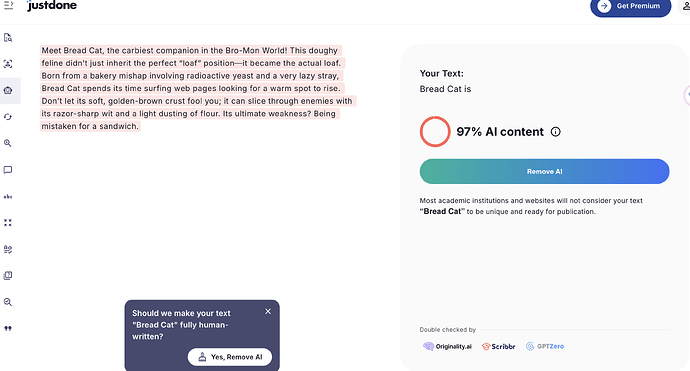Click the justdone logo

coord(52,6)
